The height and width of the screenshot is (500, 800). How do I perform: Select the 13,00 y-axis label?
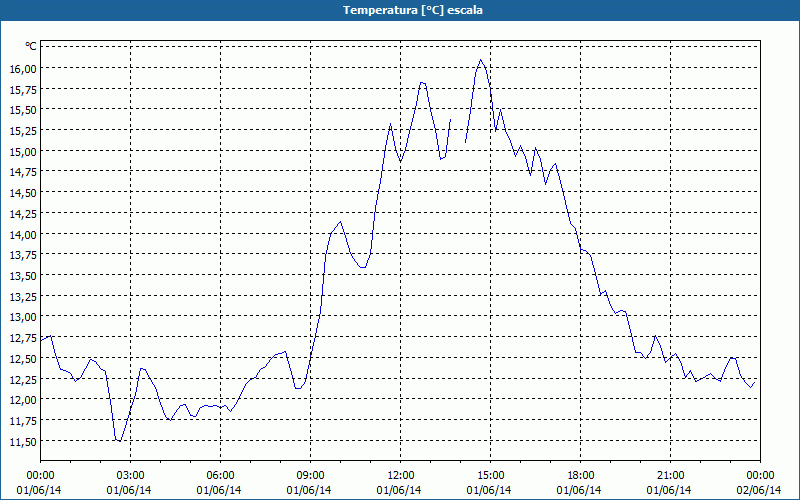[x=23, y=317]
